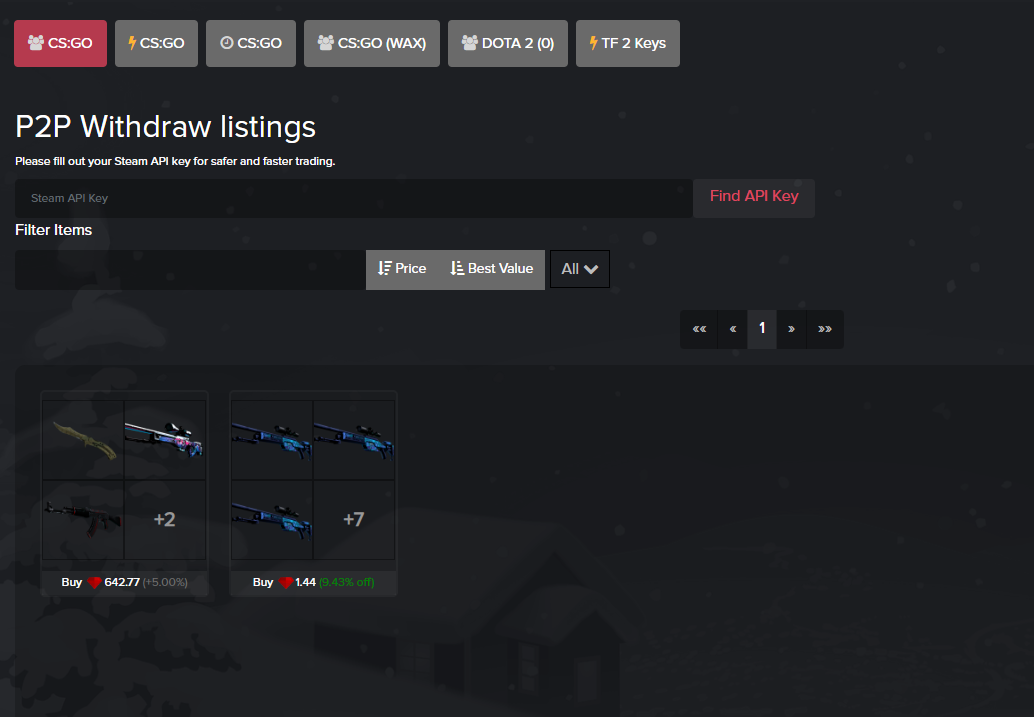This screenshot has height=717, width=1034.
Task: Open the knife item thumbnail
Action: [83, 440]
